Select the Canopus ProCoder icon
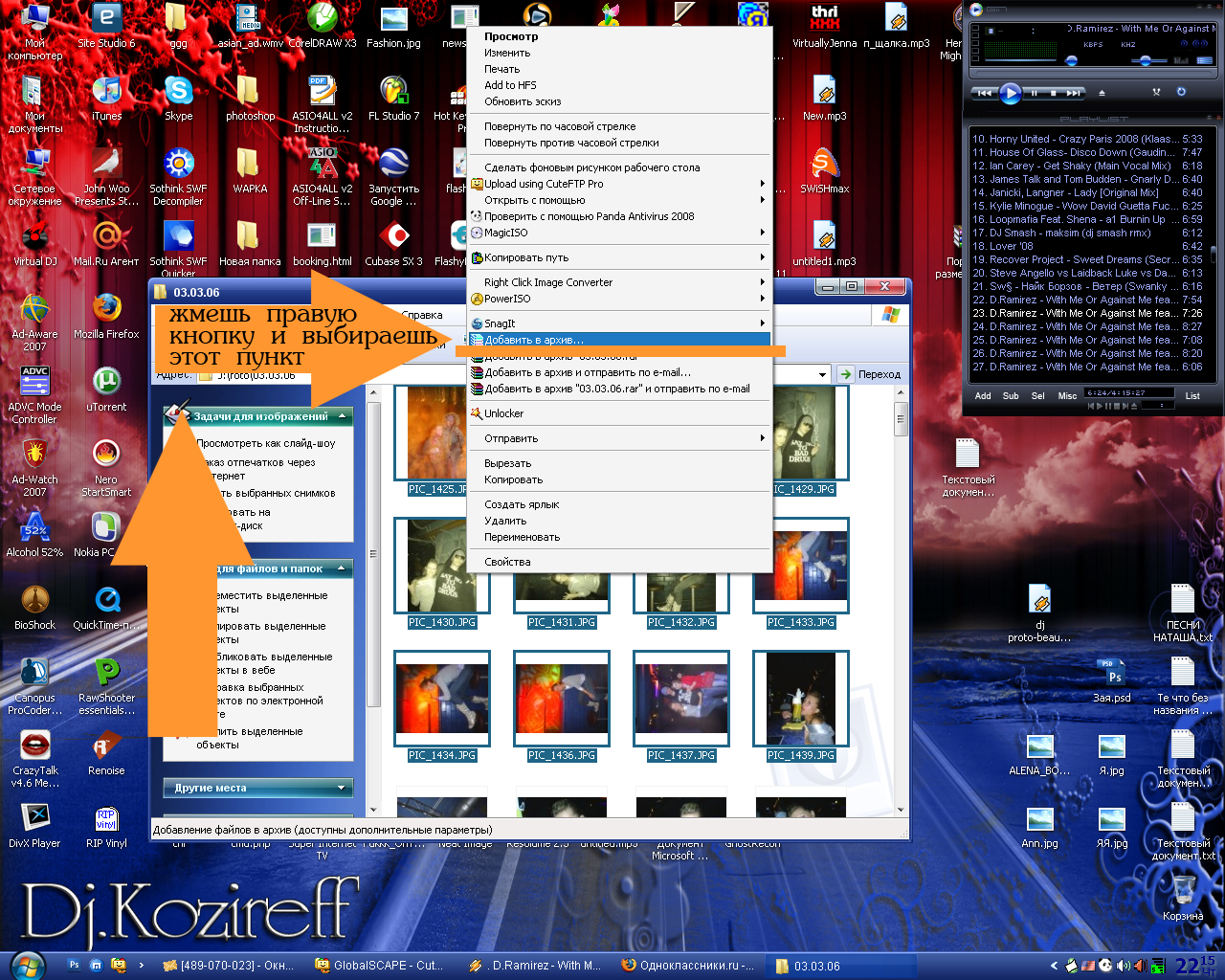The width and height of the screenshot is (1225, 980). (35, 686)
